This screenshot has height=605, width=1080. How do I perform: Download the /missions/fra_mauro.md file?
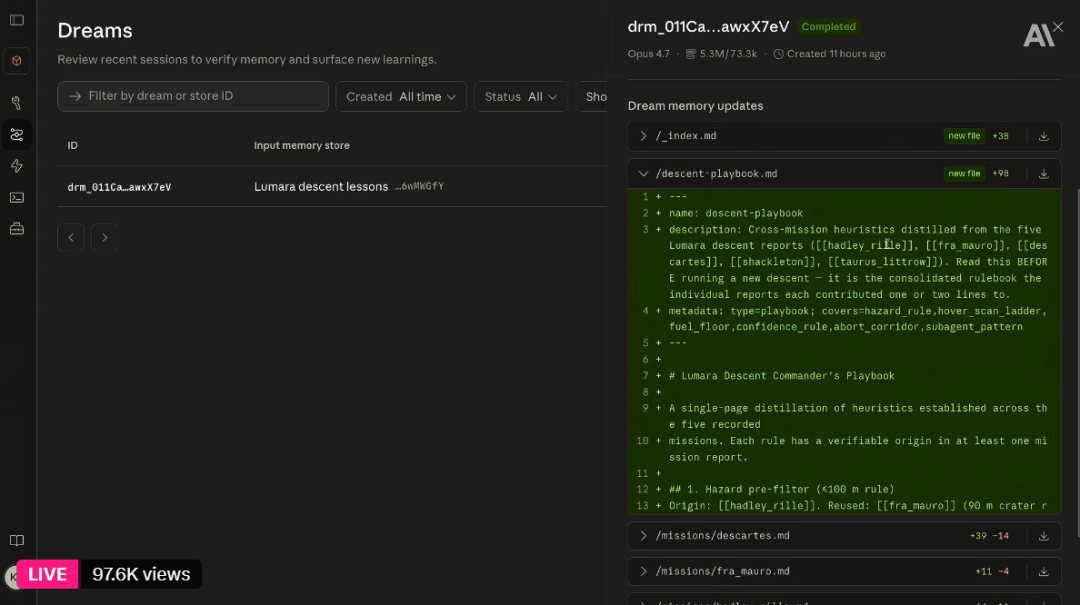(1043, 572)
